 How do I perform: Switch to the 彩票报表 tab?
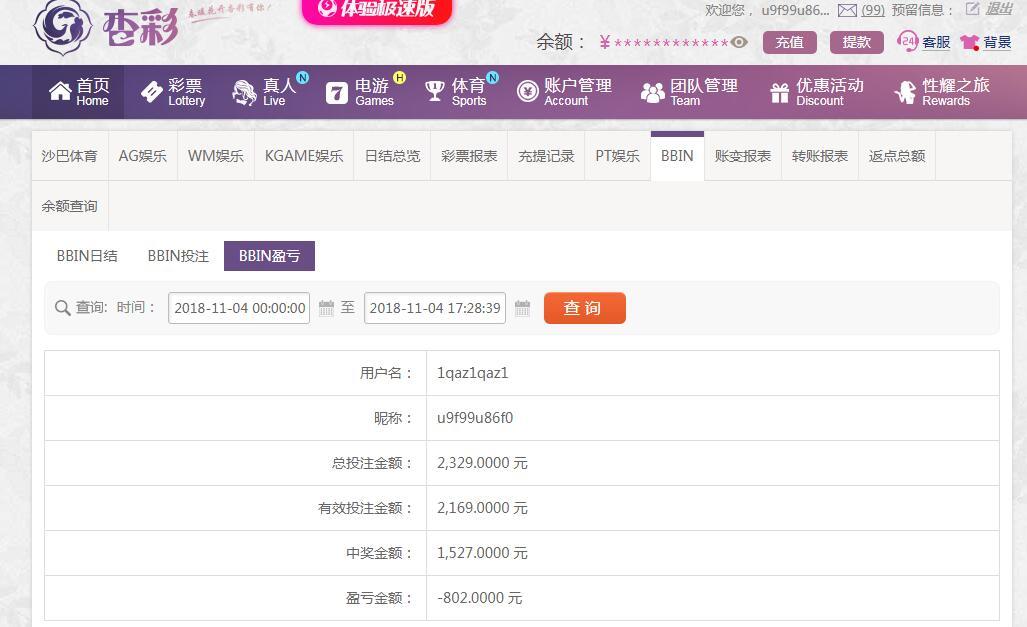tap(469, 156)
